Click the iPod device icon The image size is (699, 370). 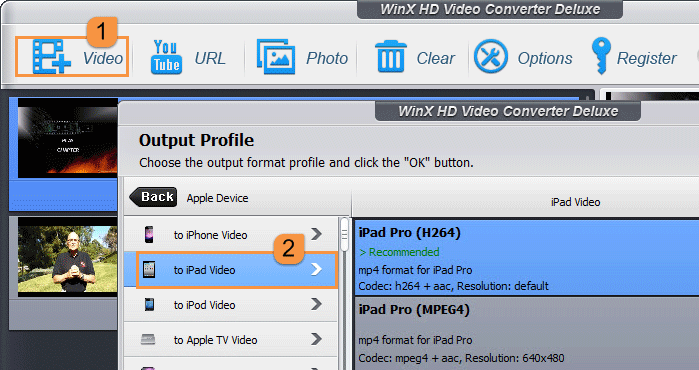tap(149, 305)
